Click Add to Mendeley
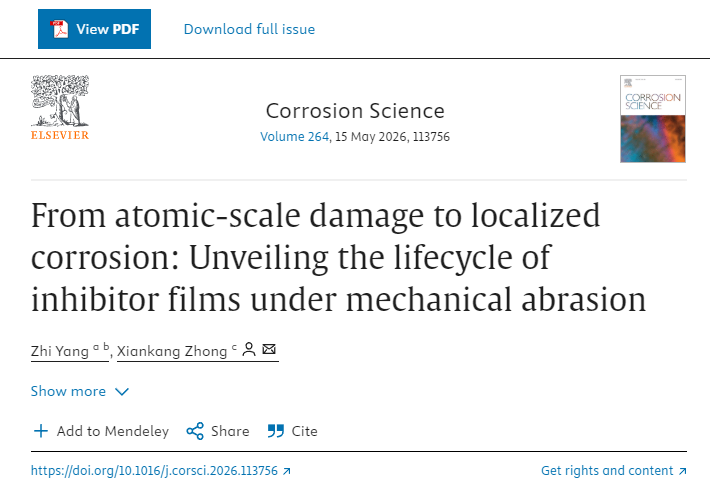710x487 pixels. [112, 431]
